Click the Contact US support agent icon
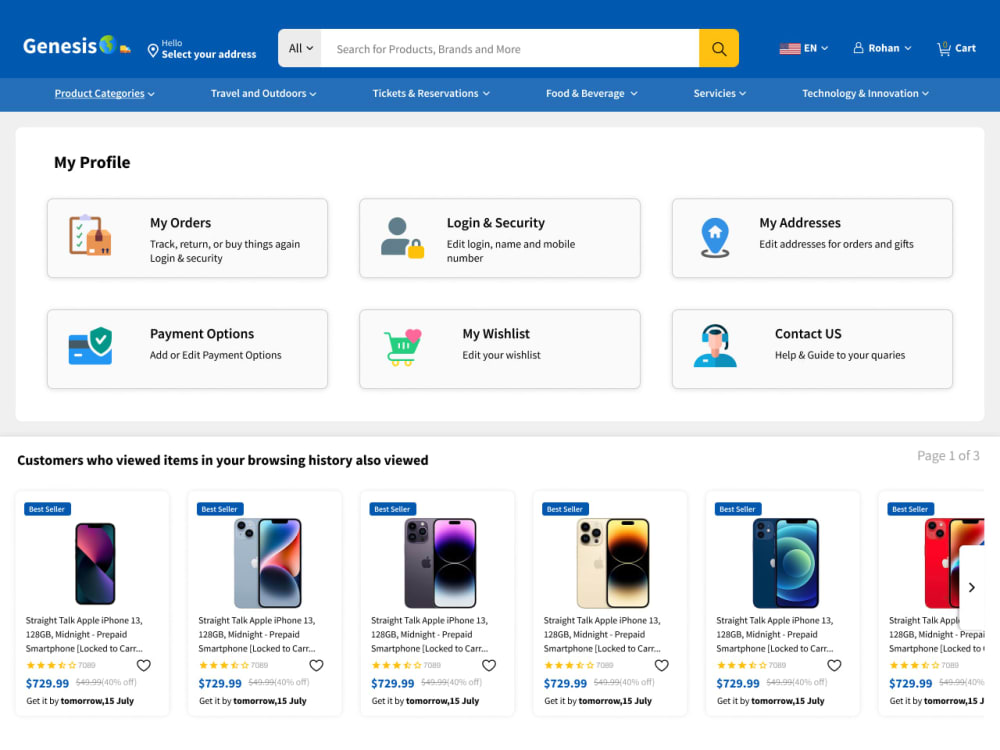The height and width of the screenshot is (750, 1000). click(715, 346)
